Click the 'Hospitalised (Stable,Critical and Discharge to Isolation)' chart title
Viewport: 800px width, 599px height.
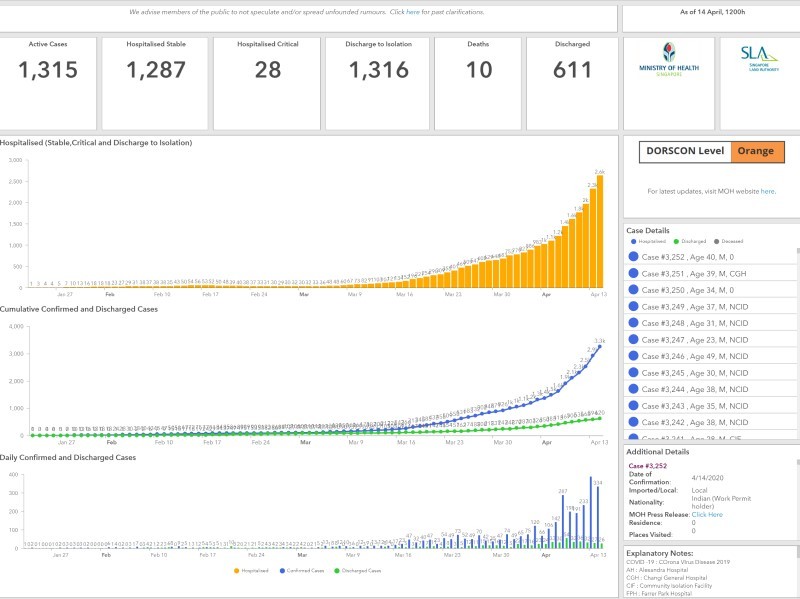[x=96, y=143]
